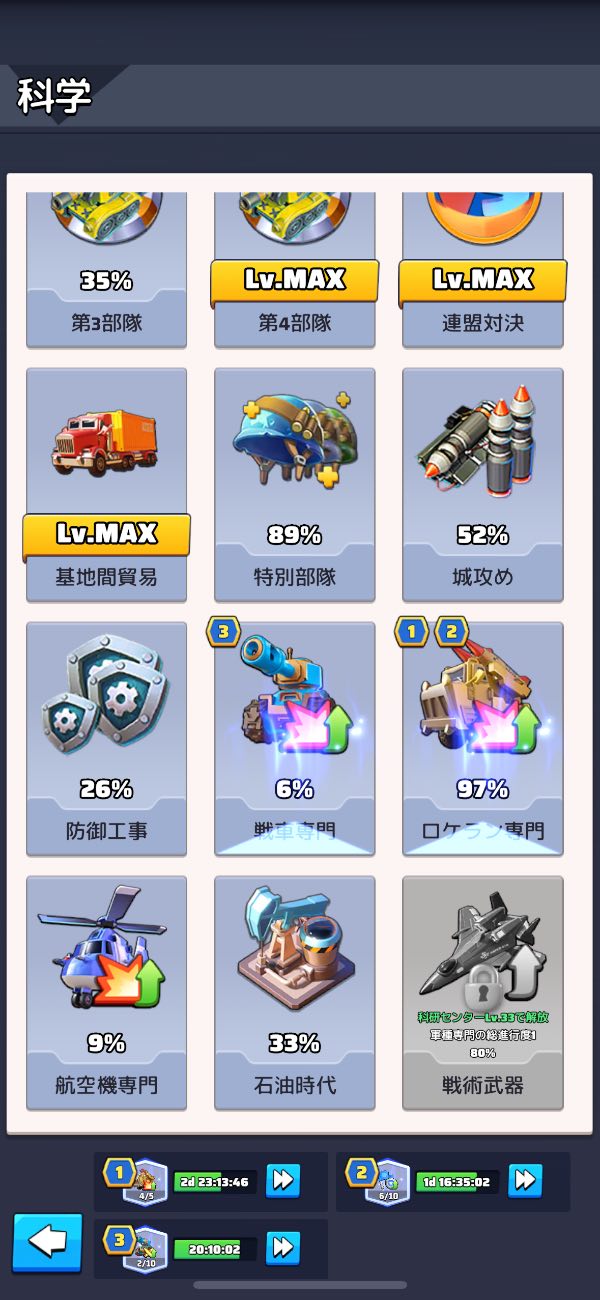The height and width of the screenshot is (1300, 600).
Task: Select research queue 2 hexagon icon
Action: 387,1182
